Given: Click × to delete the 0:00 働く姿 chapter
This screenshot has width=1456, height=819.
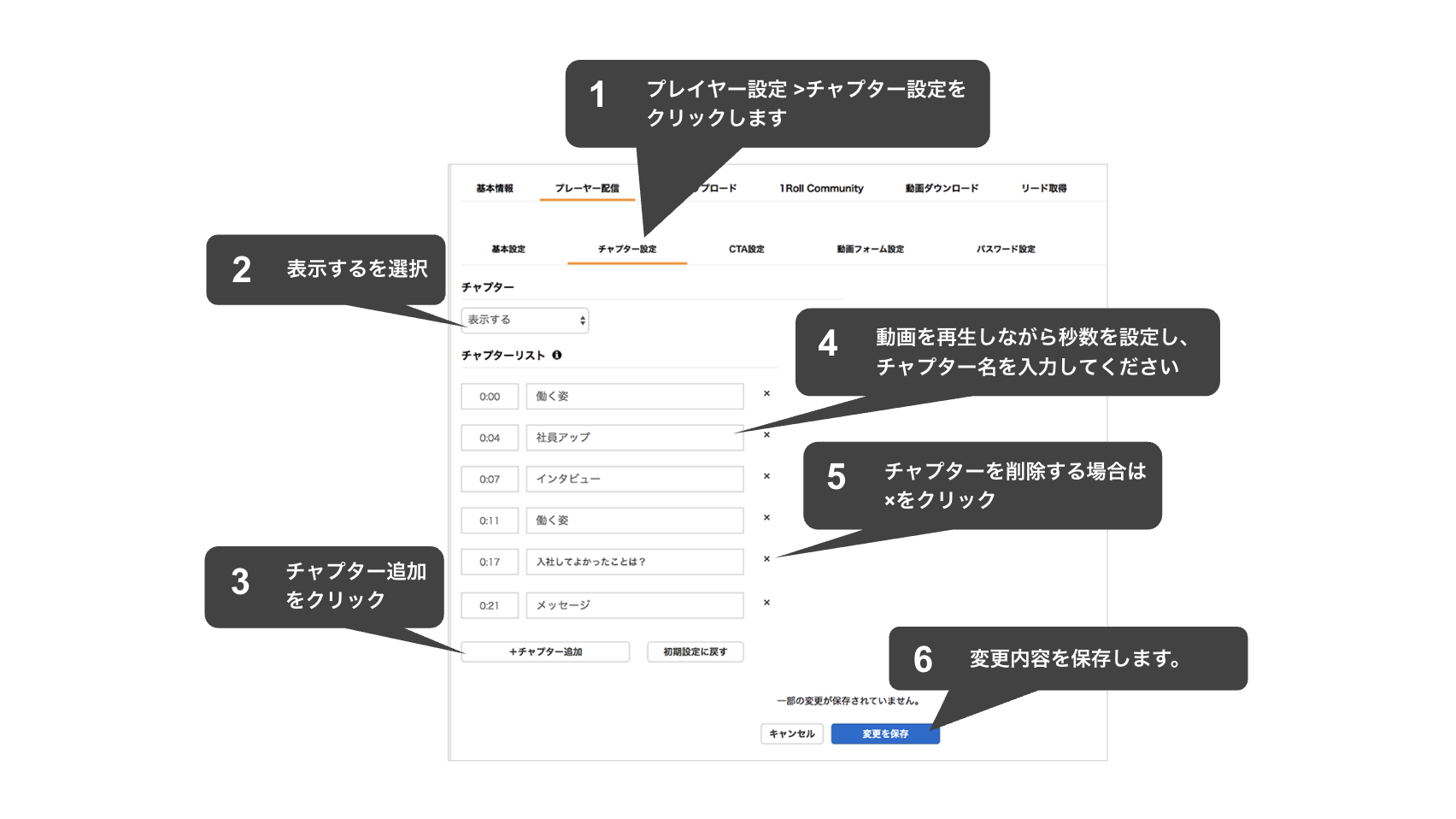Looking at the screenshot, I should pyautogui.click(x=767, y=394).
